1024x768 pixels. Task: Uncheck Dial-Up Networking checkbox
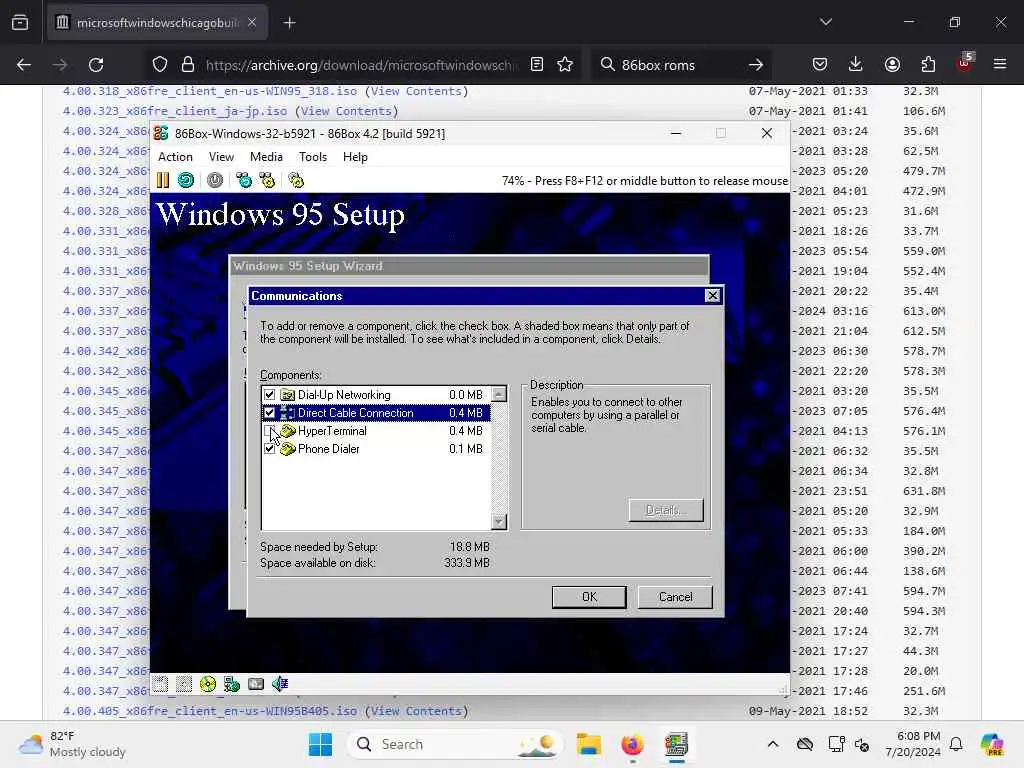pos(269,394)
